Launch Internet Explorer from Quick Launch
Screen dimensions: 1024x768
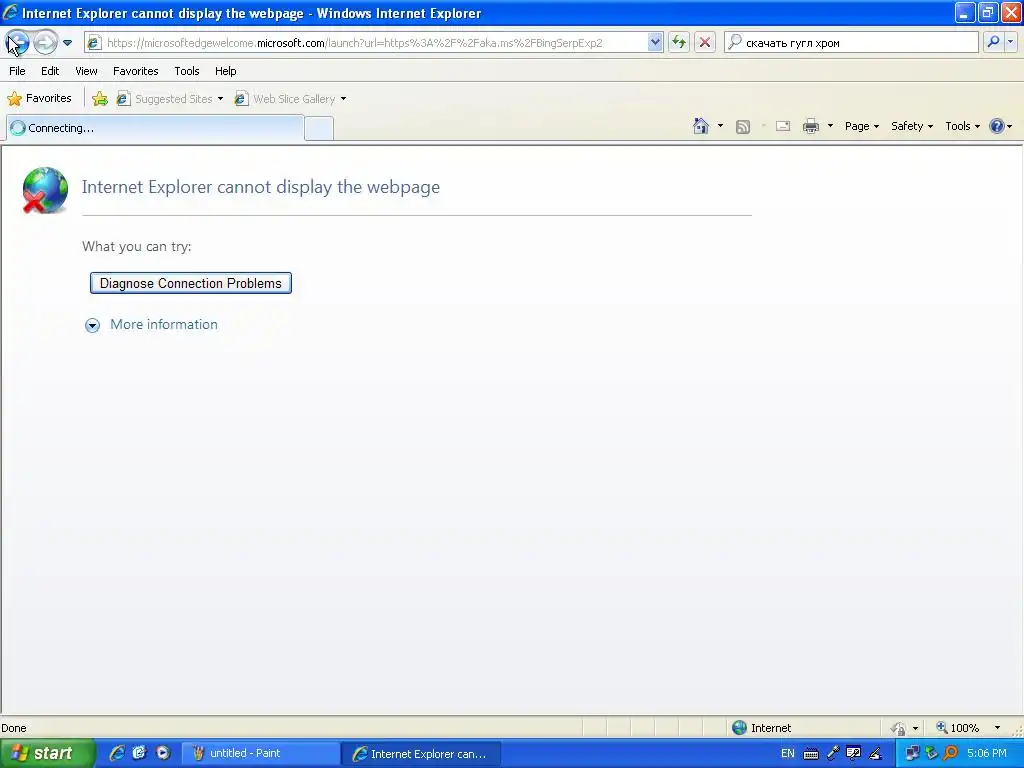tap(116, 753)
